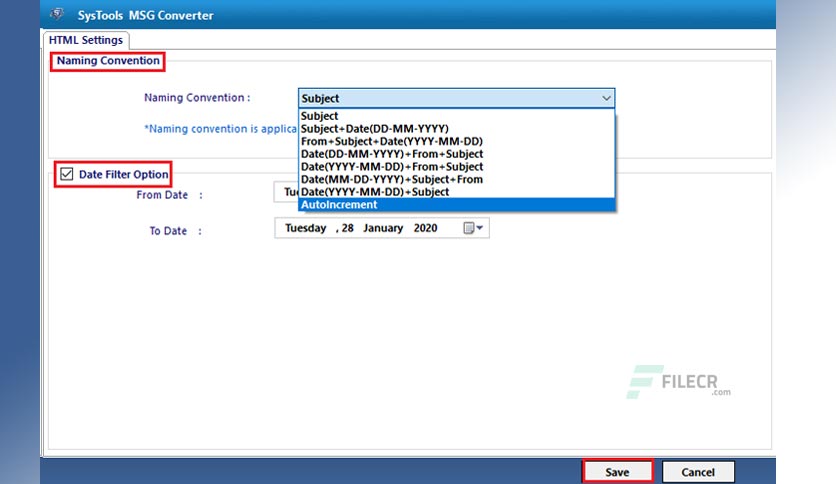The width and height of the screenshot is (836, 484).
Task: Select the AutoIncrement naming option
Action: (x=456, y=205)
